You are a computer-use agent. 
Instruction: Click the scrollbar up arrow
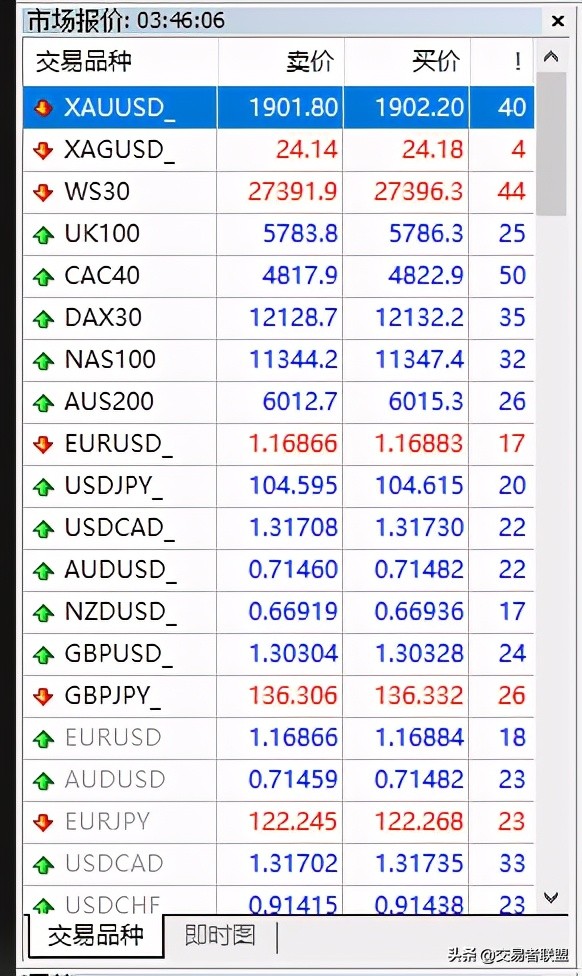pos(550,57)
